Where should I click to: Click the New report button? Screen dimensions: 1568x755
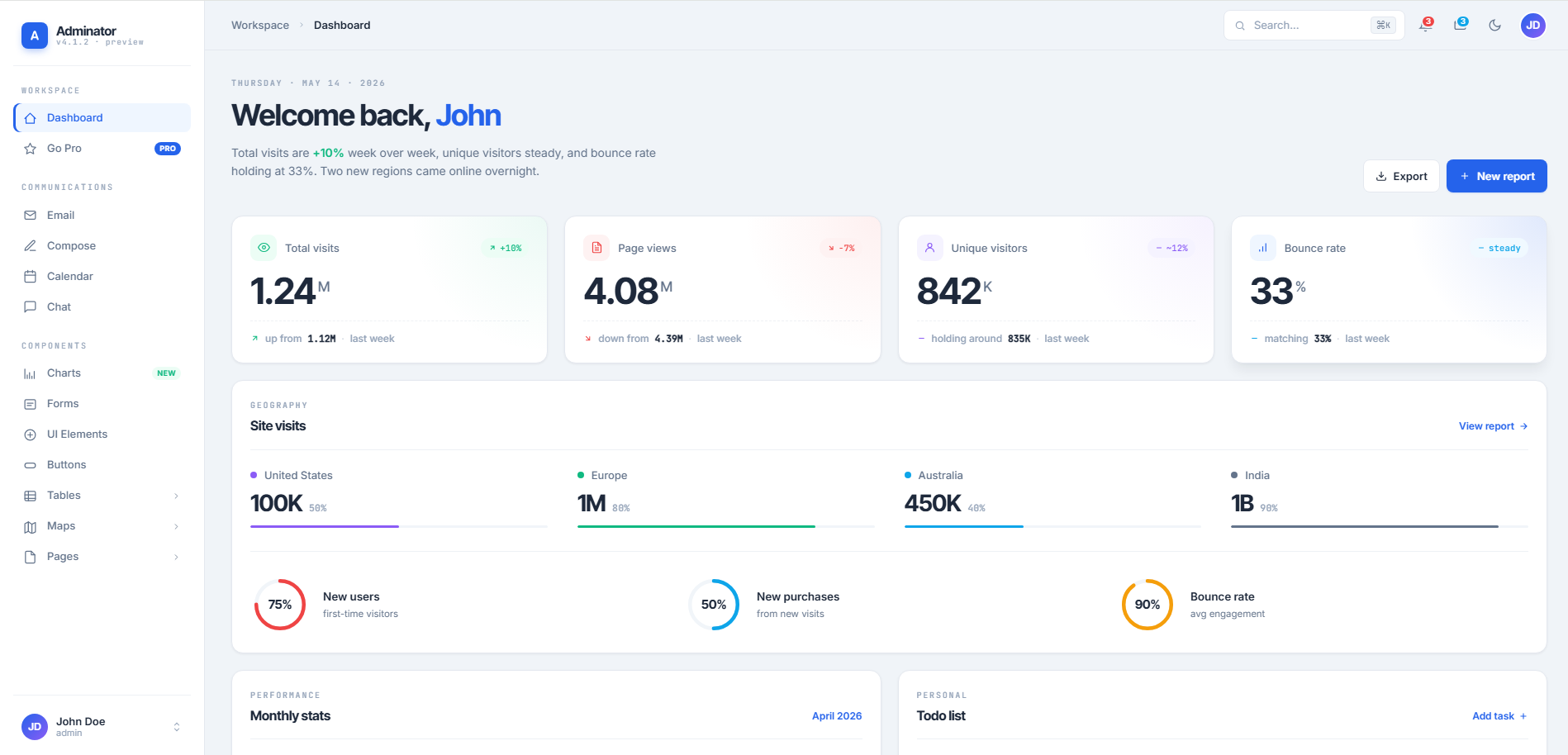pyautogui.click(x=1497, y=176)
